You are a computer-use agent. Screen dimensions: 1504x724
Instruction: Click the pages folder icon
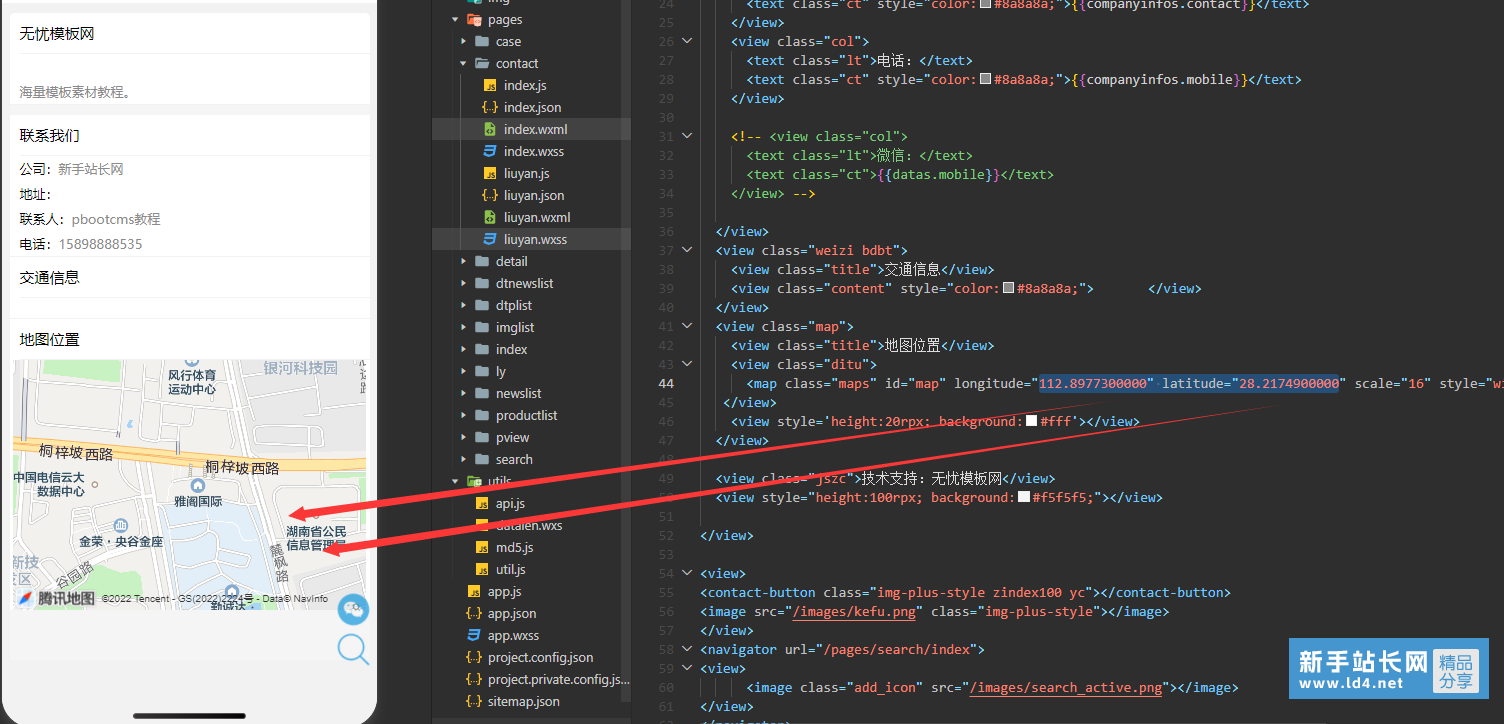tap(474, 19)
